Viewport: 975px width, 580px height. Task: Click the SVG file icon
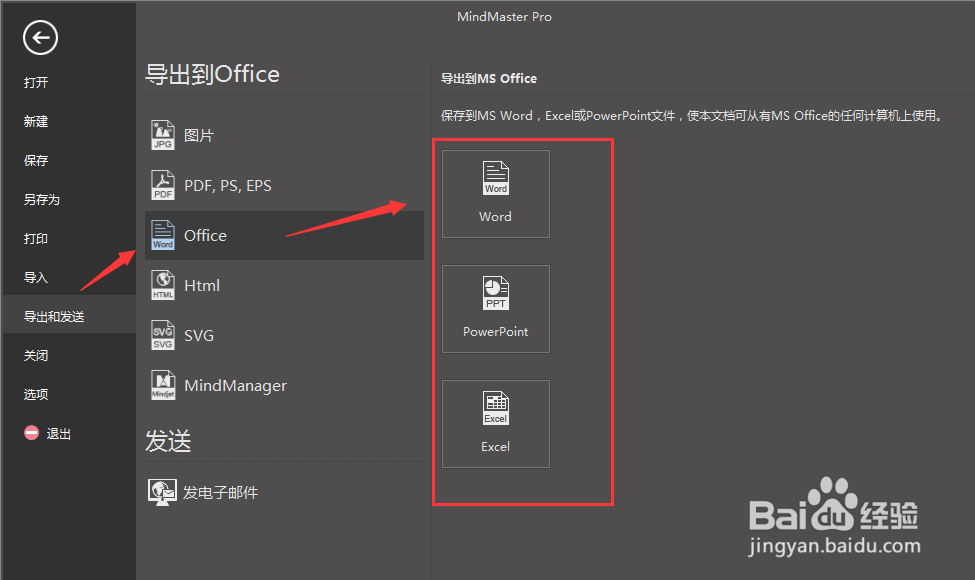click(163, 335)
